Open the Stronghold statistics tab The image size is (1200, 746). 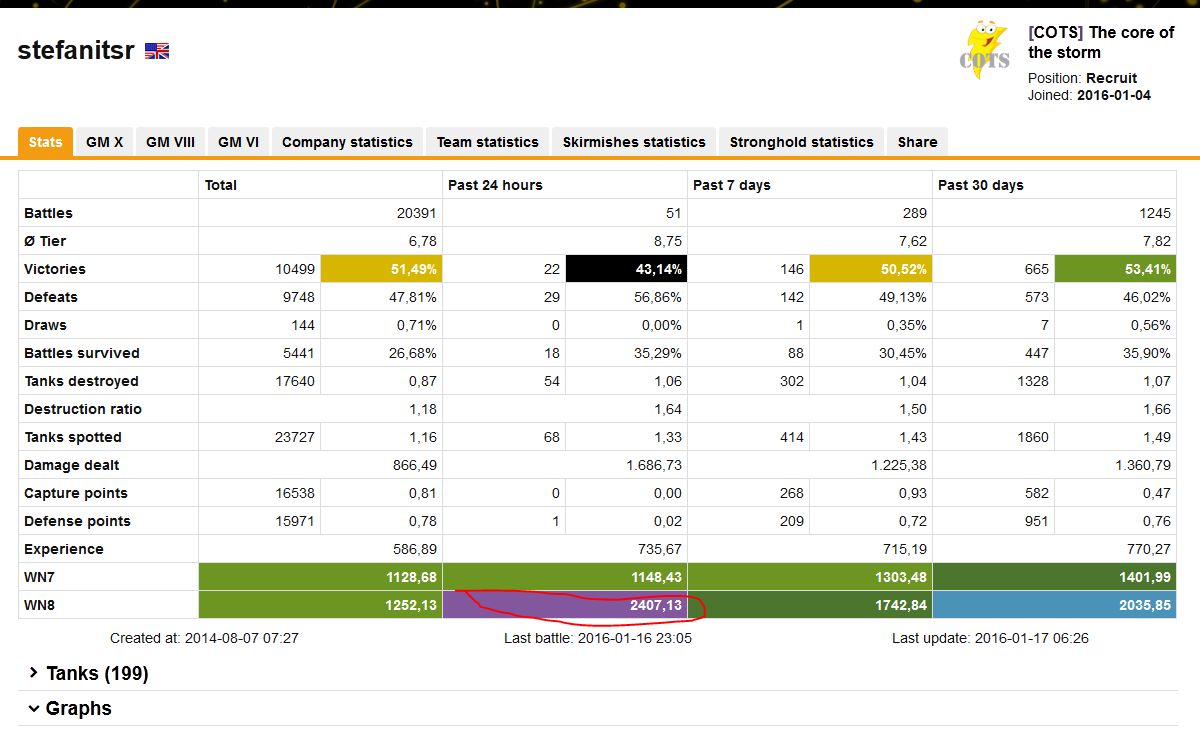[x=801, y=142]
